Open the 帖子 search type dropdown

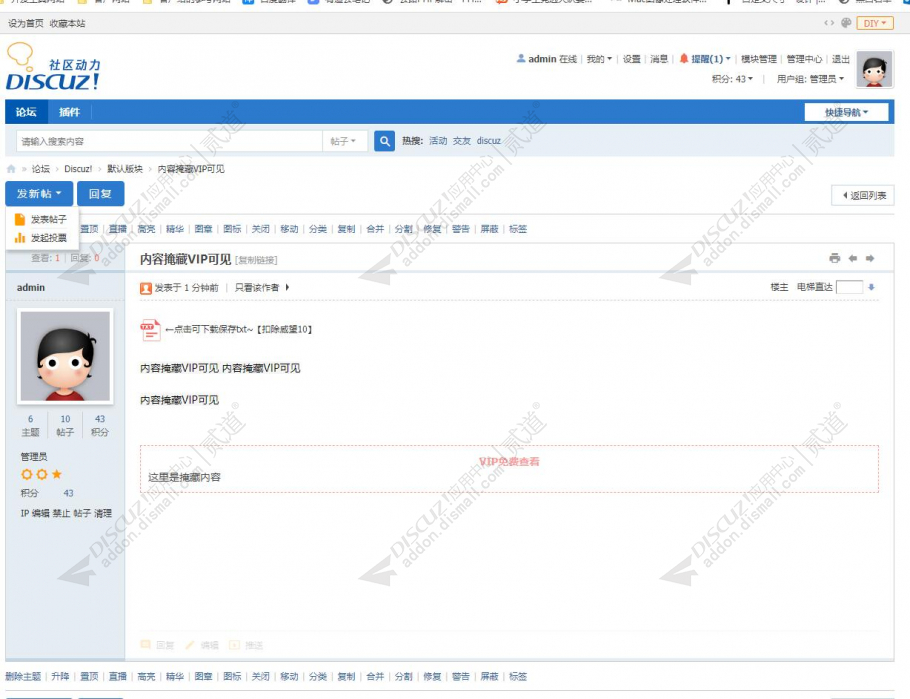tap(344, 141)
